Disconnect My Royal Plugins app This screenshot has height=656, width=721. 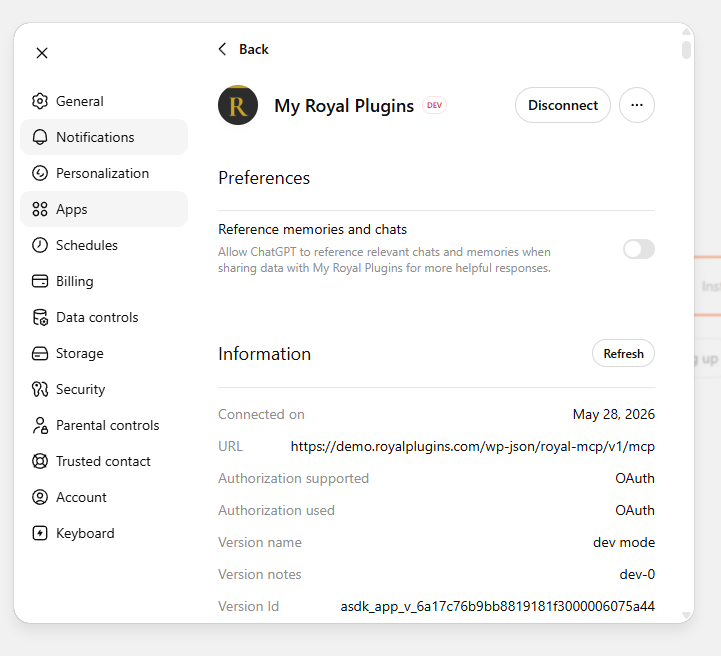pos(563,105)
